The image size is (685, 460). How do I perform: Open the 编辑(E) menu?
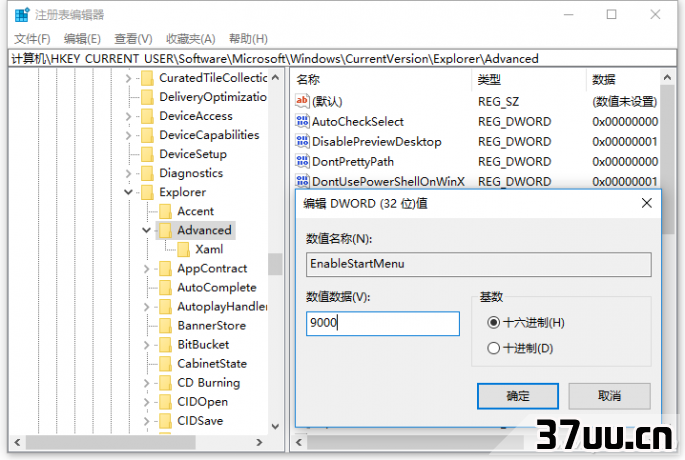(82, 39)
